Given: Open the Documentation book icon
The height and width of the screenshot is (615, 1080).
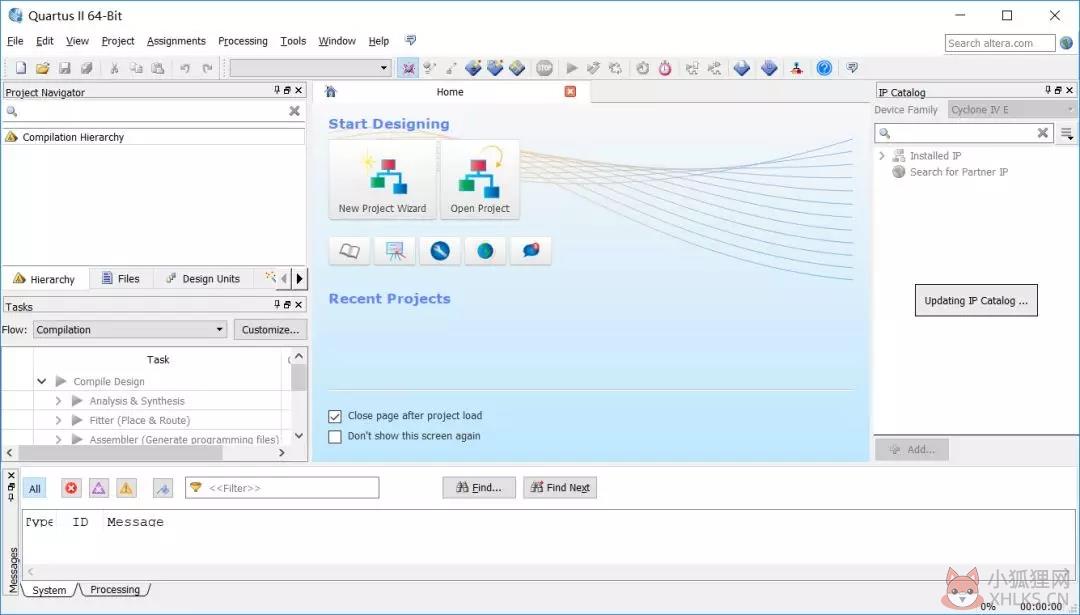Looking at the screenshot, I should click(x=350, y=251).
